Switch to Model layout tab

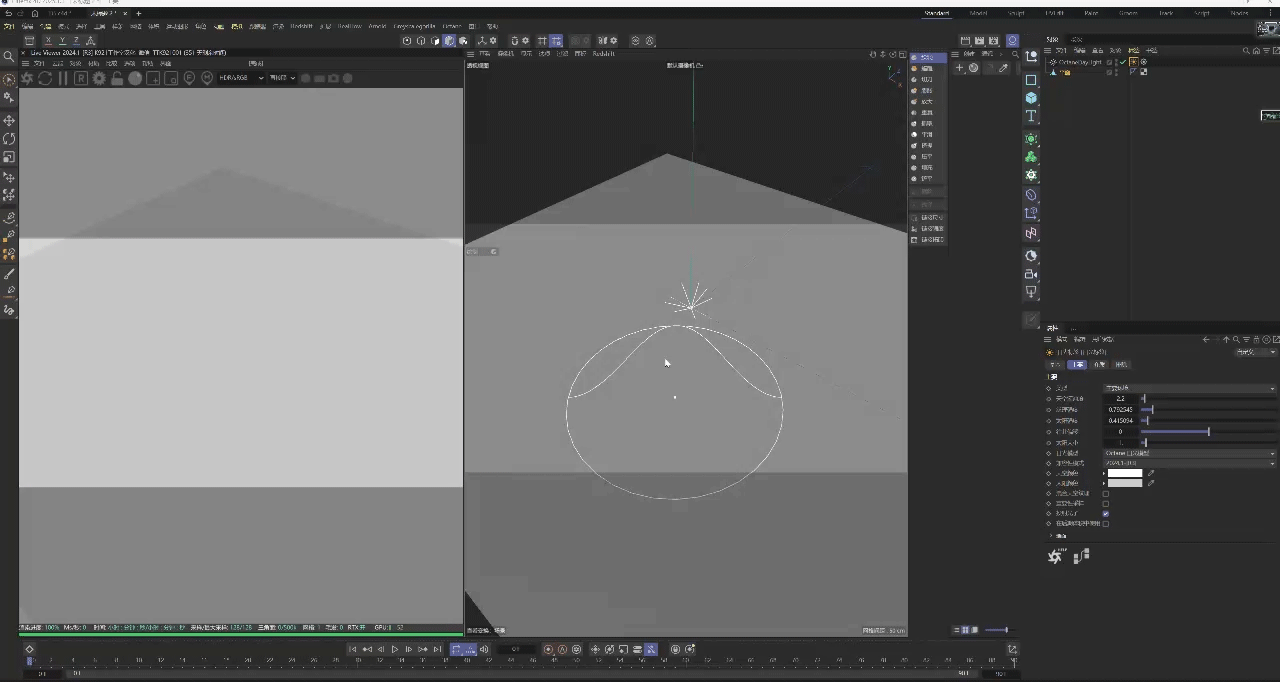(x=978, y=14)
